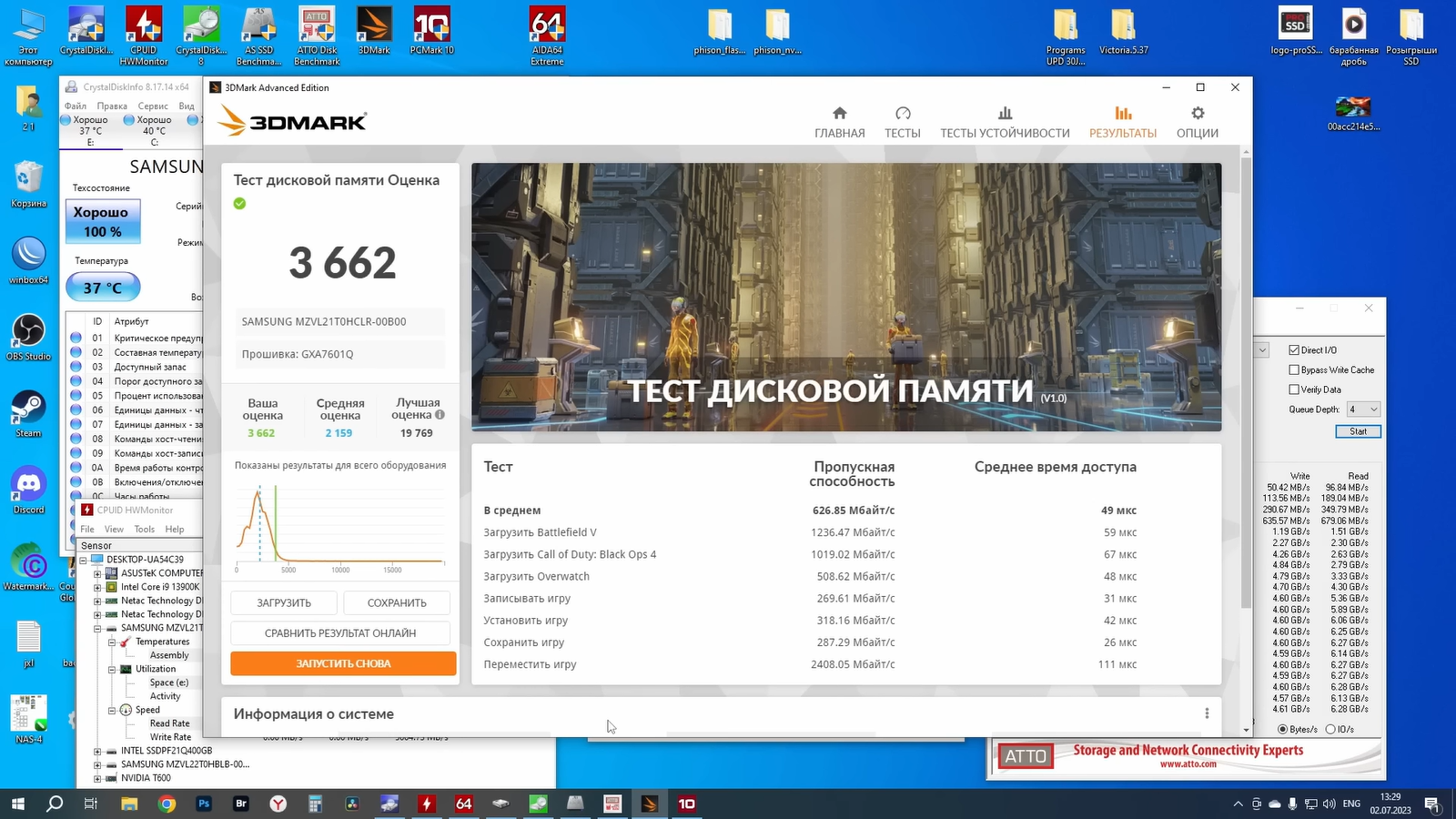
Task: Expand the NVIDIA T600 tree node
Action: tap(97, 779)
